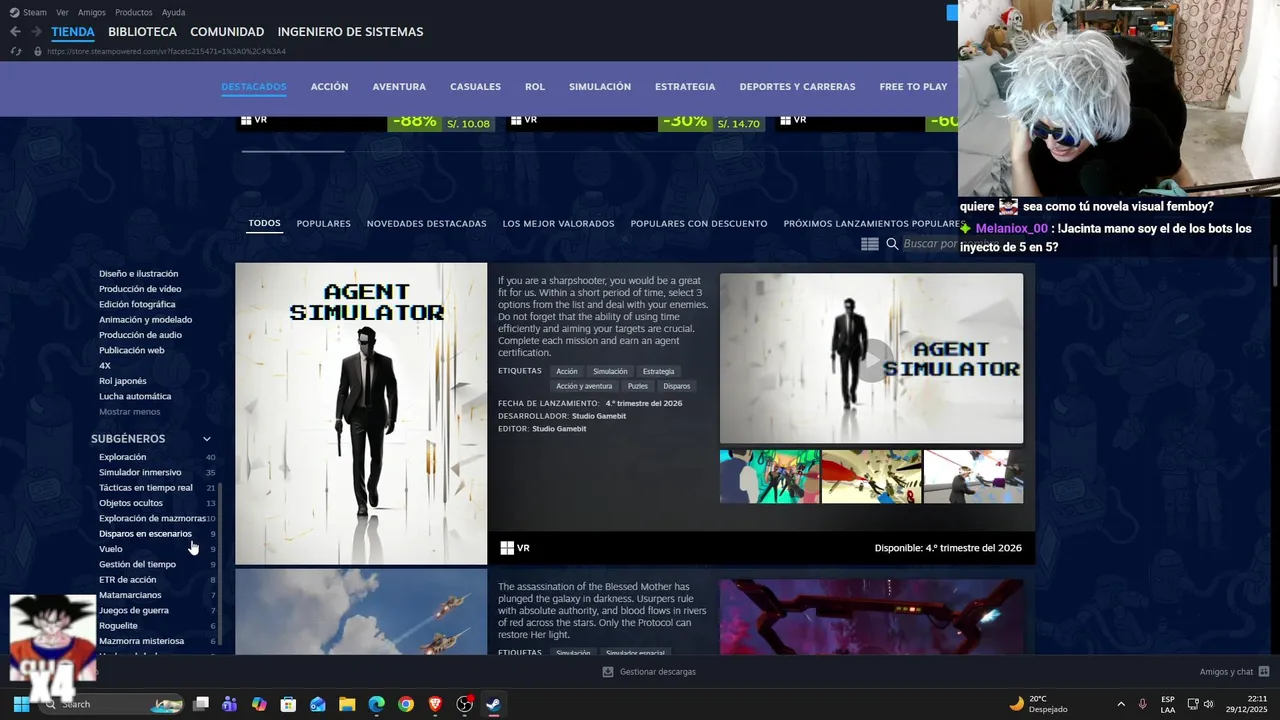Go back with the browser back arrow
The image size is (1280, 720).
[15, 32]
